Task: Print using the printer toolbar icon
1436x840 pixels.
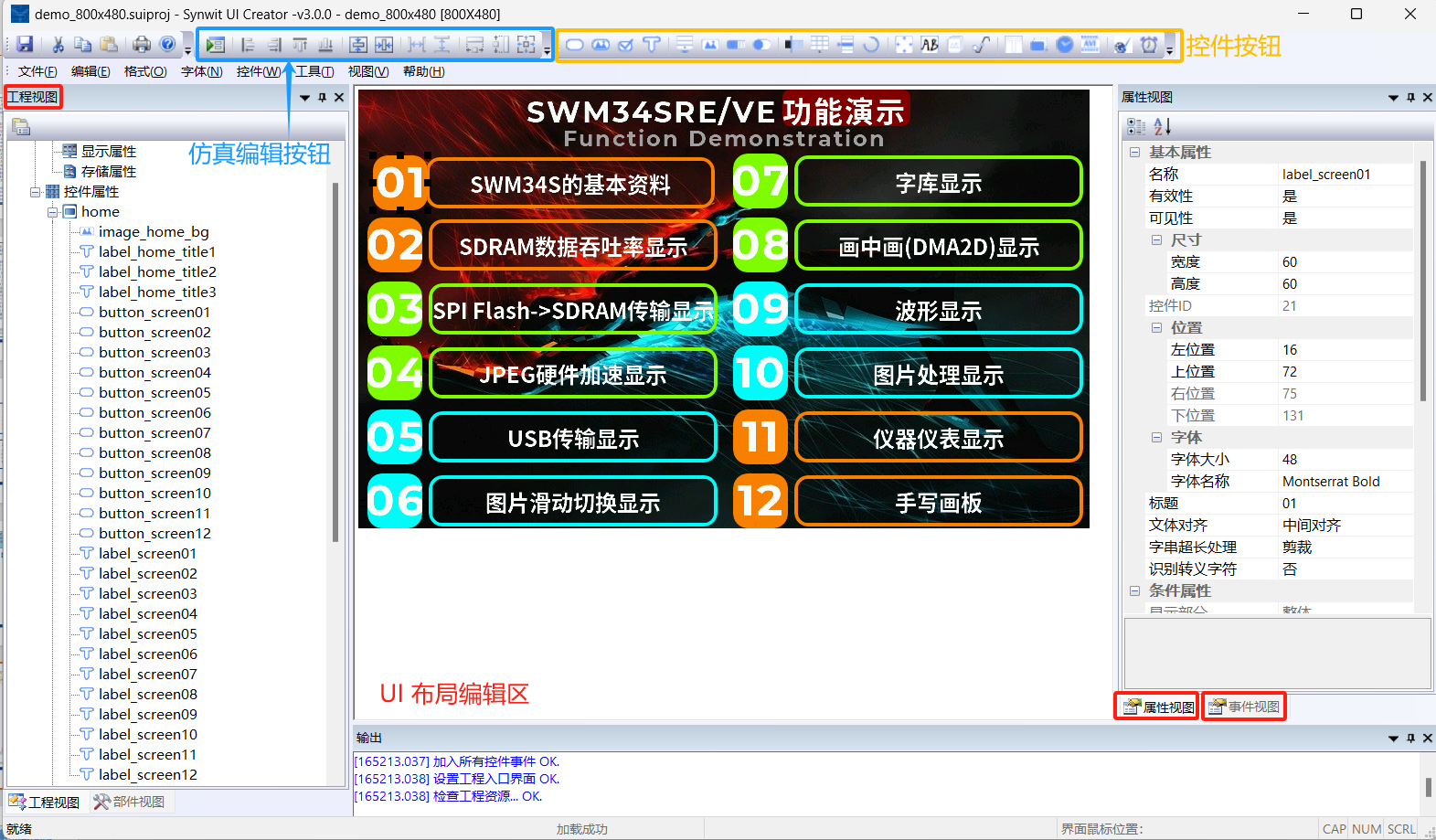Action: point(142,44)
